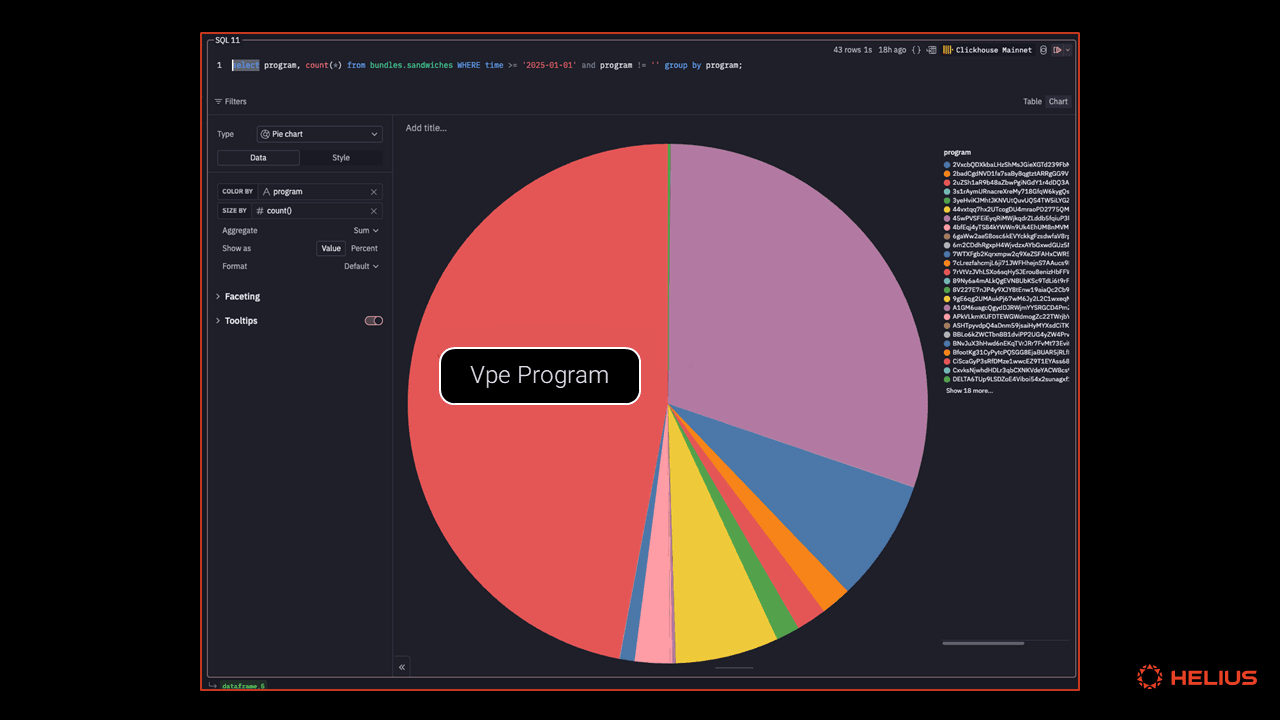The image size is (1280, 720).
Task: Click the run query play icon
Action: click(1057, 50)
